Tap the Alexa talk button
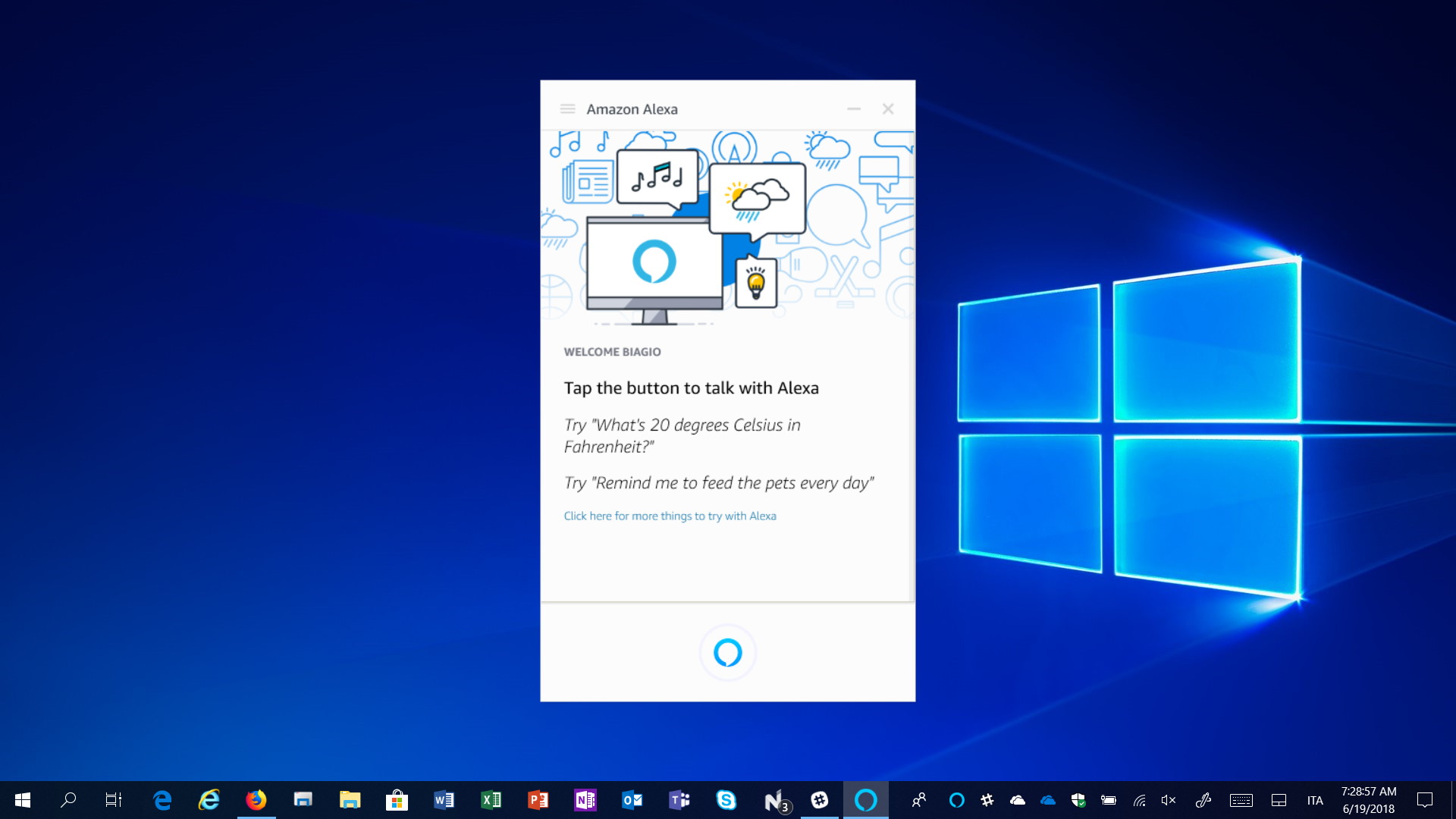Screen dimensions: 1456x819 727,652
